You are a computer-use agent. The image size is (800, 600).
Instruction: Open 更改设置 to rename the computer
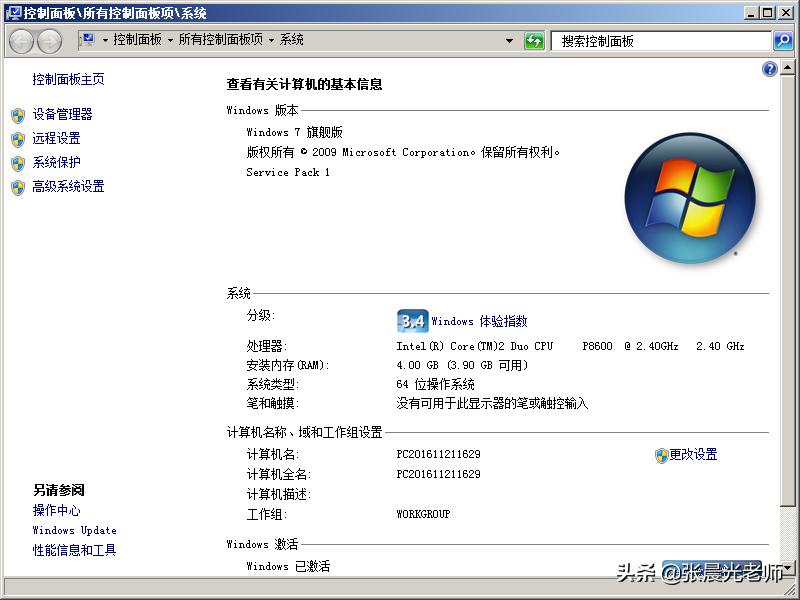pos(692,454)
